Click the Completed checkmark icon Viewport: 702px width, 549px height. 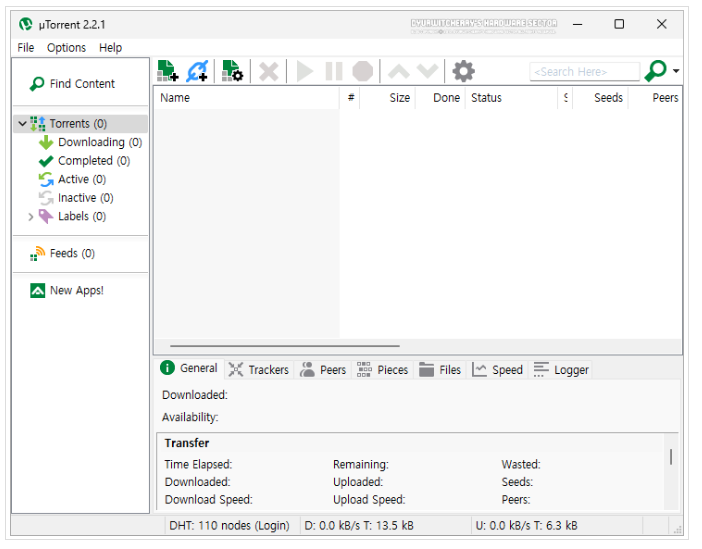(x=46, y=161)
